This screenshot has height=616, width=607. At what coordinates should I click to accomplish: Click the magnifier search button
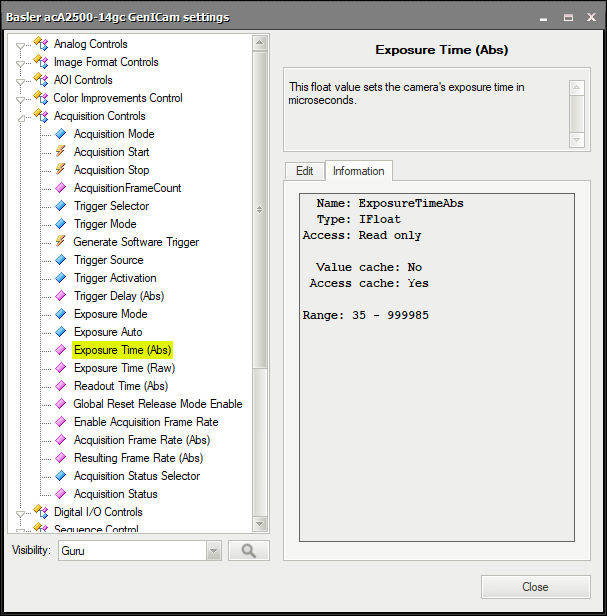point(249,551)
